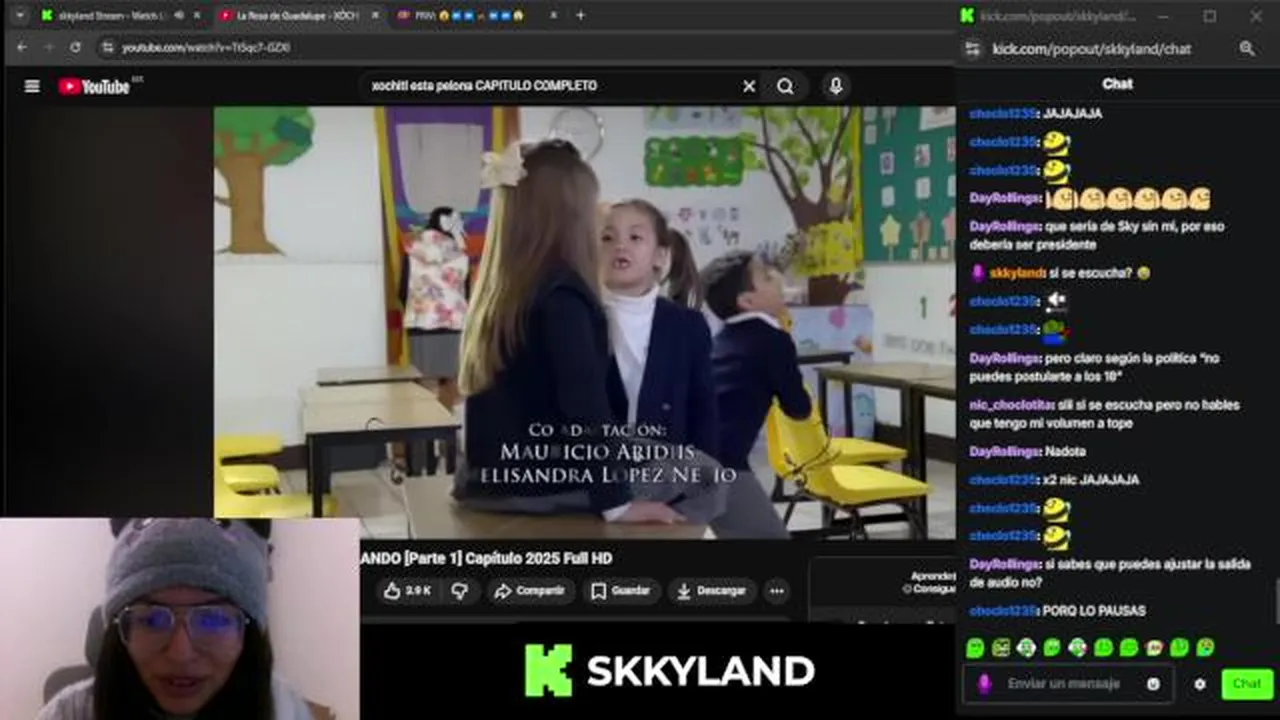The image size is (1280, 720).
Task: Mute the skkyland Stream tab audio
Action: click(179, 16)
